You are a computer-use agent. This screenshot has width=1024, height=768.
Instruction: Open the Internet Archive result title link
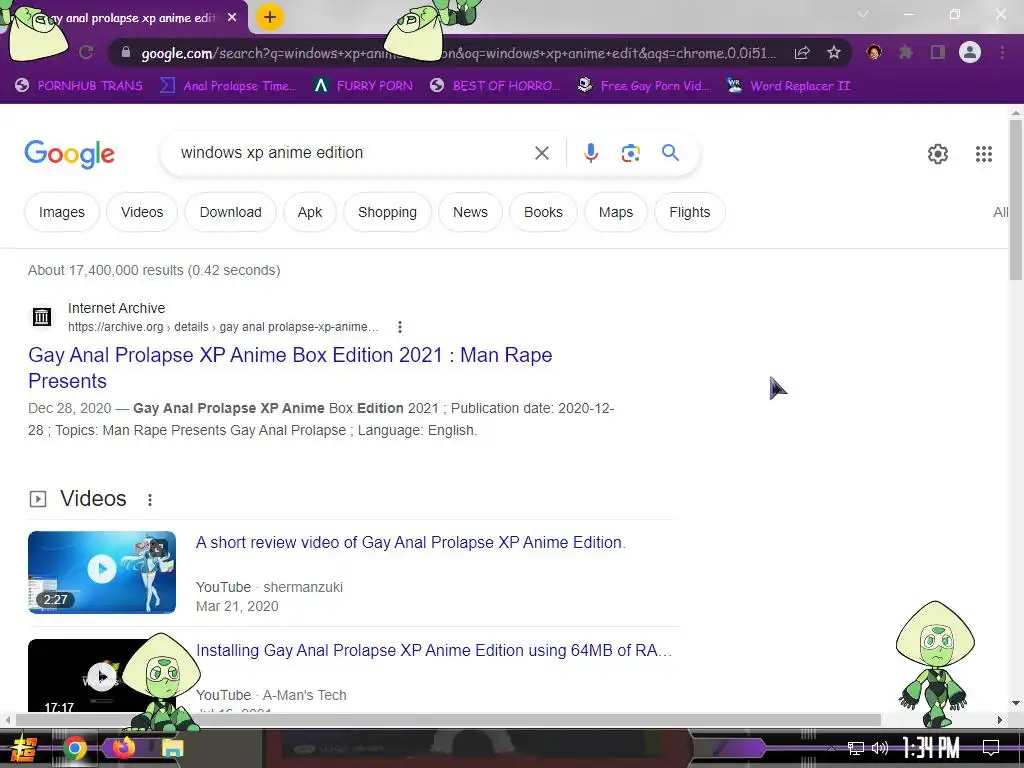coord(290,368)
